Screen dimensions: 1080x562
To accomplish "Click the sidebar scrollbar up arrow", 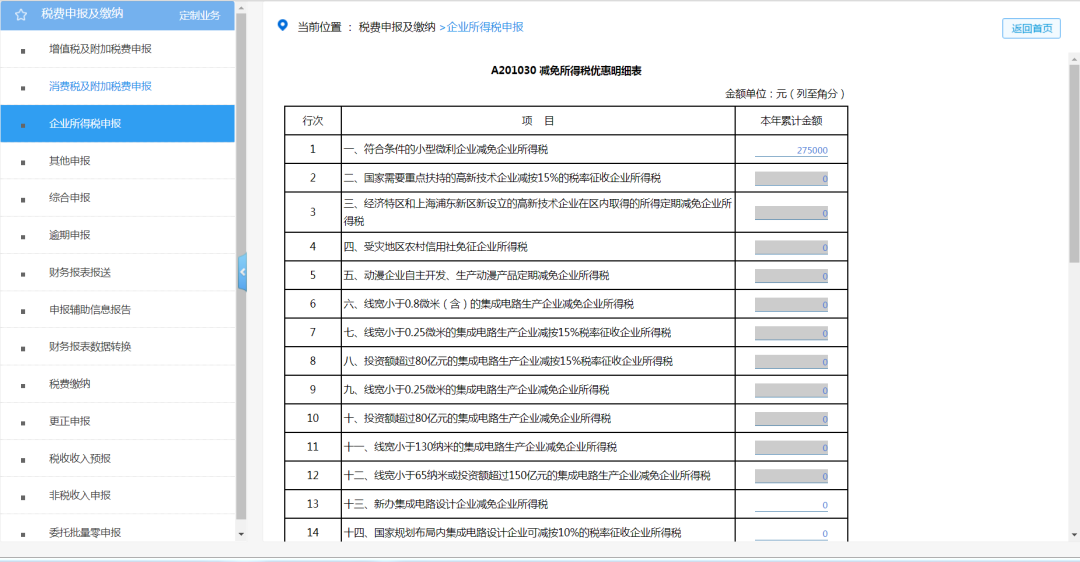I will (241, 8).
